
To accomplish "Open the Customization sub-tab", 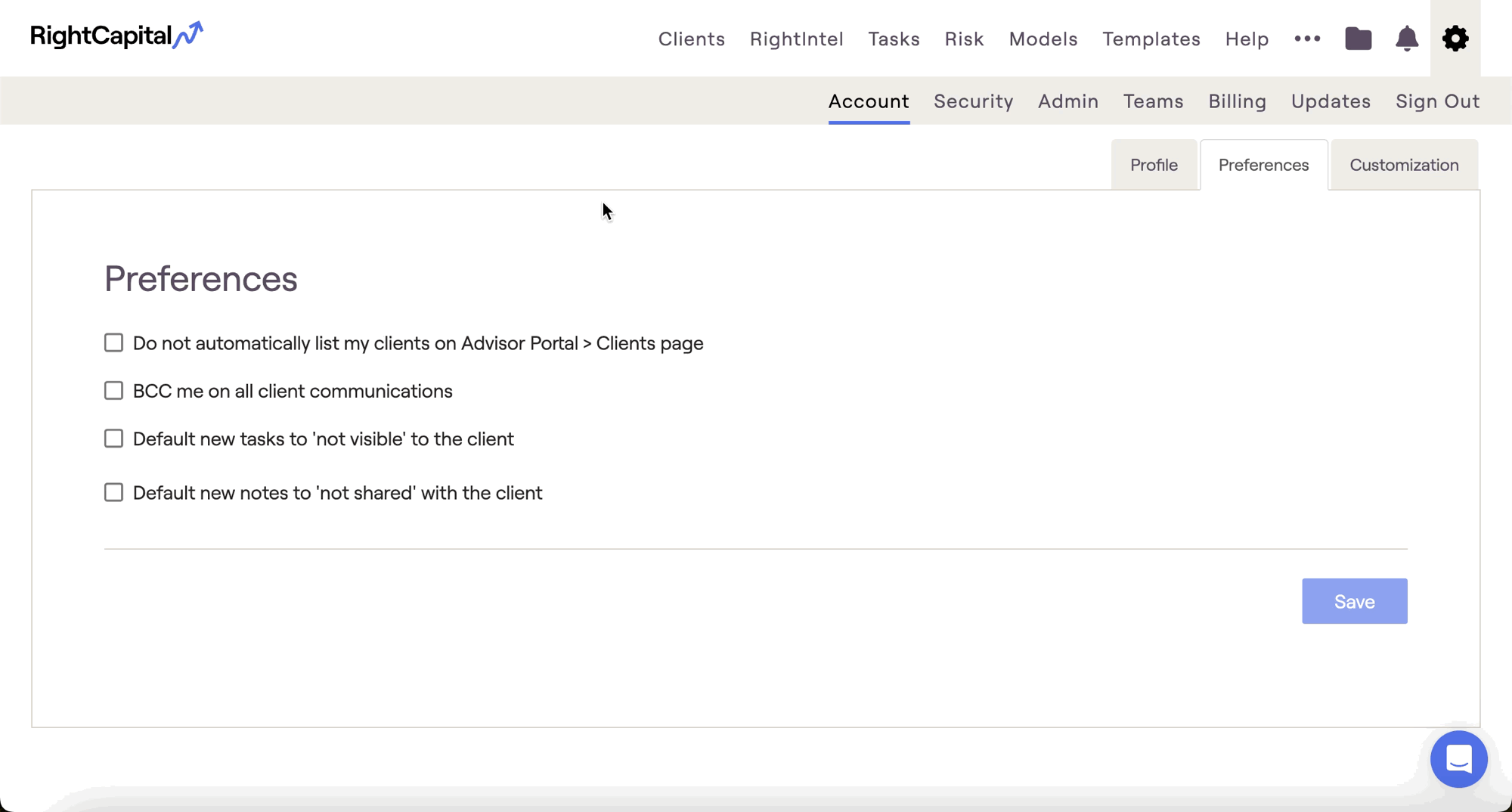I will pos(1405,165).
